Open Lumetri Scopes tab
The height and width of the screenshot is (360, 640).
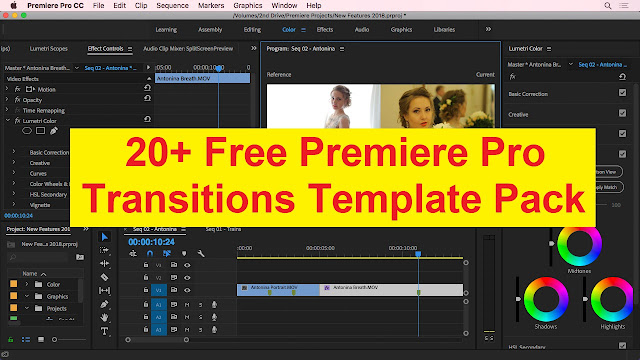(x=49, y=49)
